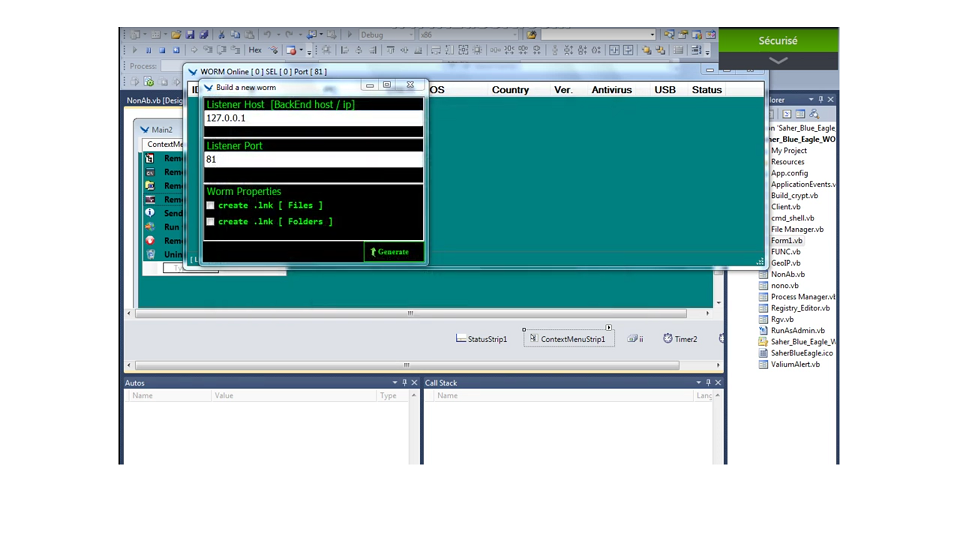Screen dimensions: 960x540
Task: Close the Autos panel
Action: click(x=414, y=383)
